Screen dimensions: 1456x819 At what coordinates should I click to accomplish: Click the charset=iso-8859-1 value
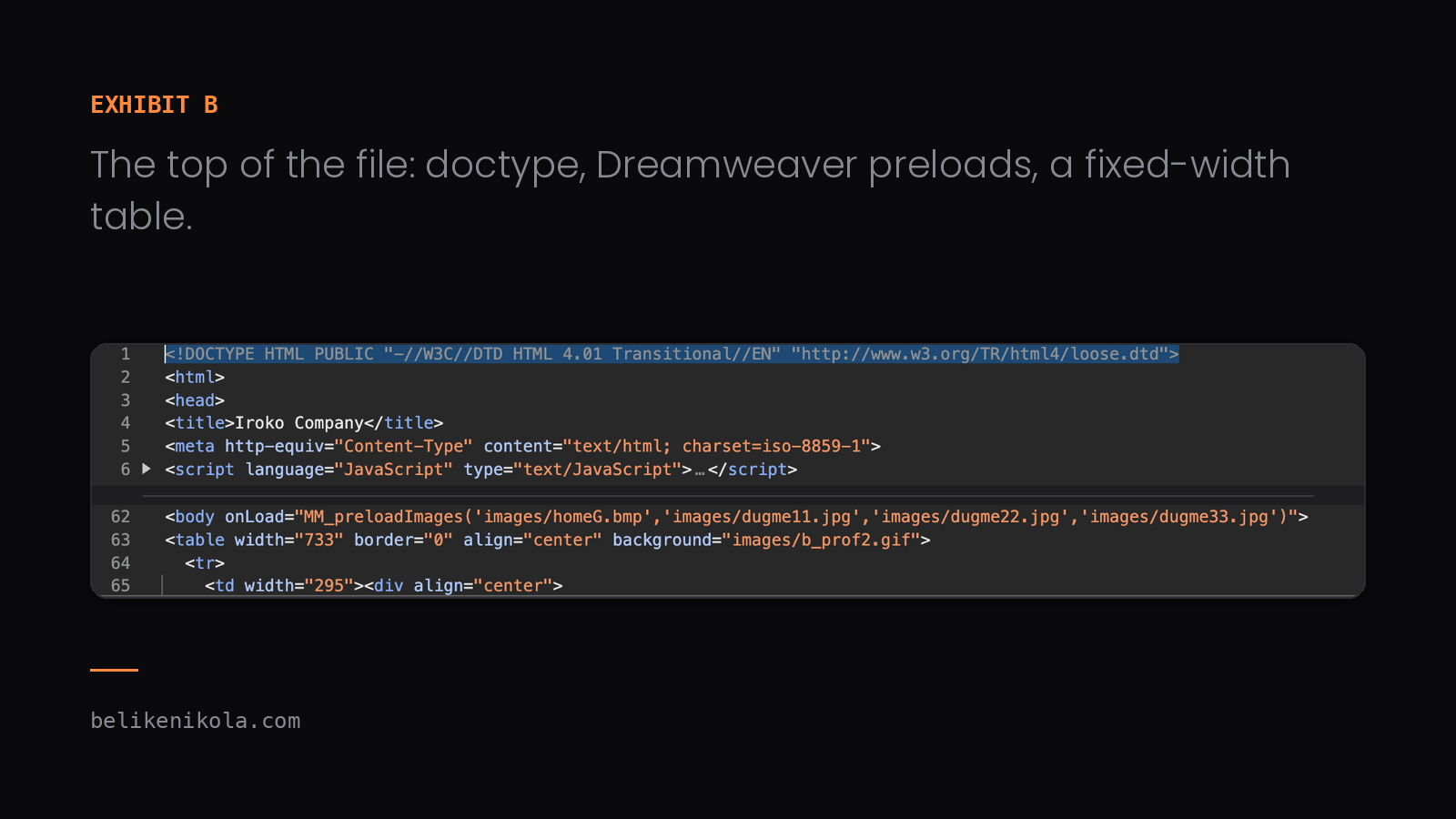coord(772,446)
